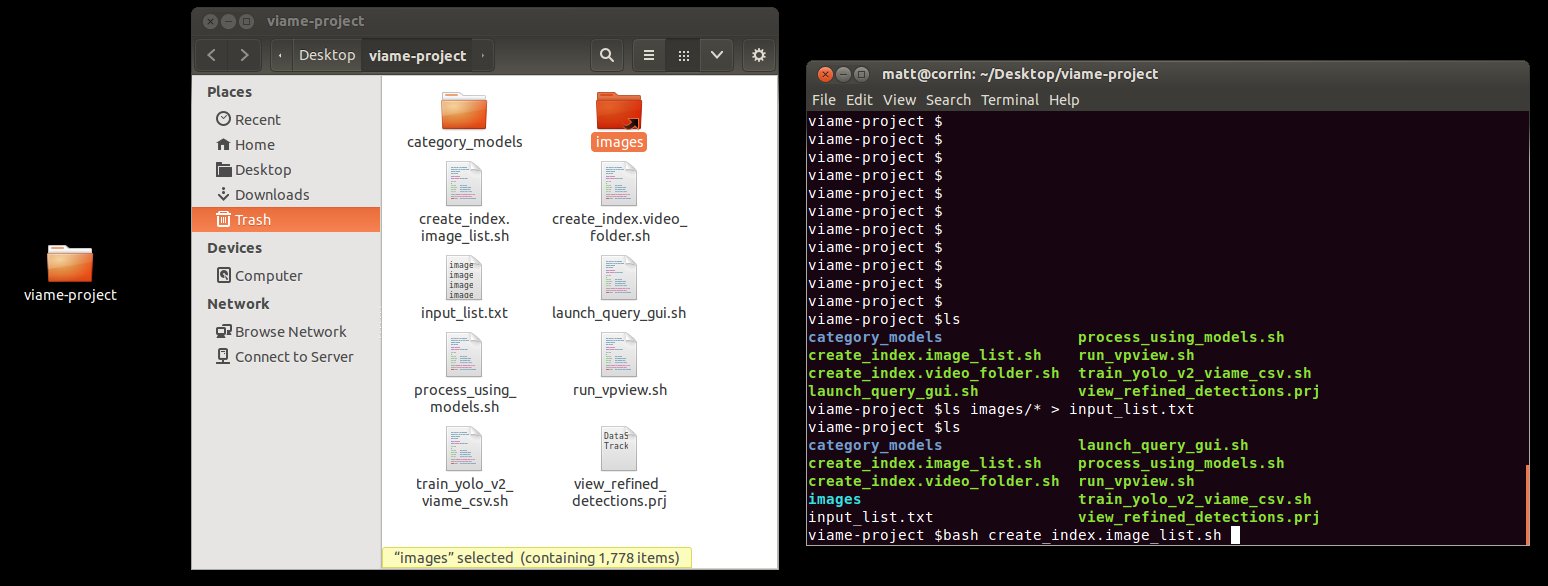The width and height of the screenshot is (1548, 586).
Task: Go forward with the right arrow button
Action: 245,55
